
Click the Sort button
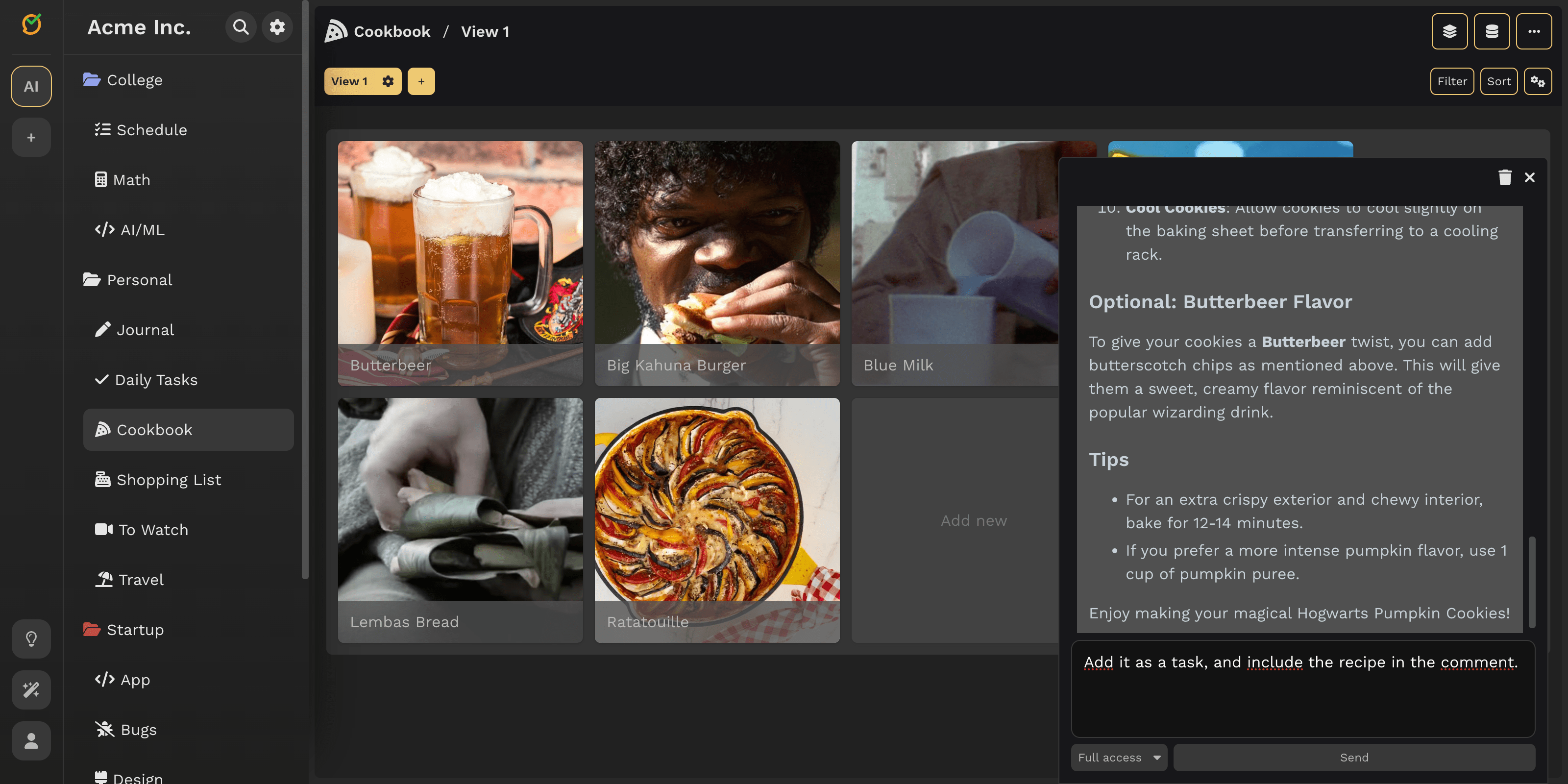(x=1498, y=81)
